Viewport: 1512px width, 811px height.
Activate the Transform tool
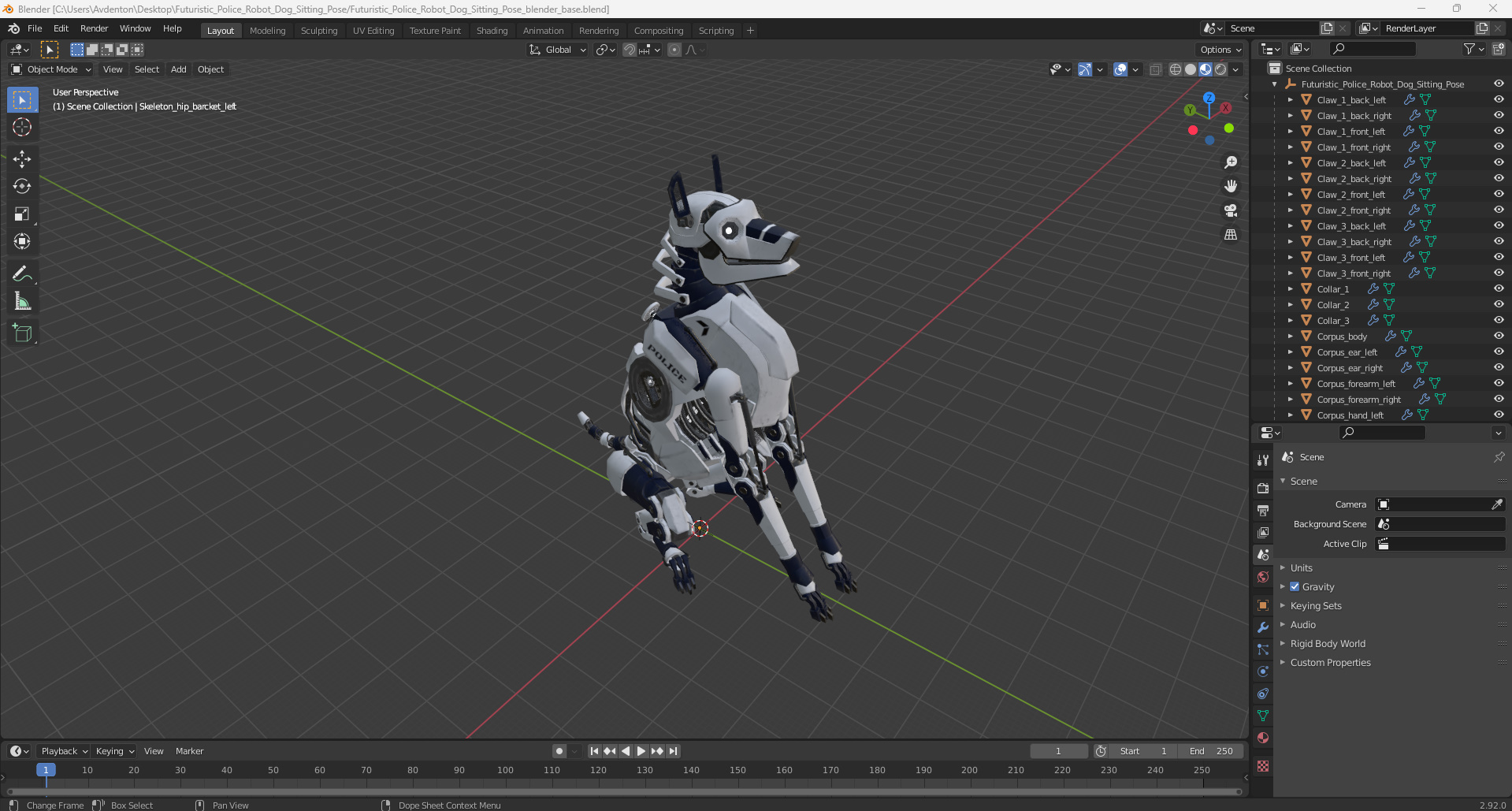pyautogui.click(x=22, y=241)
